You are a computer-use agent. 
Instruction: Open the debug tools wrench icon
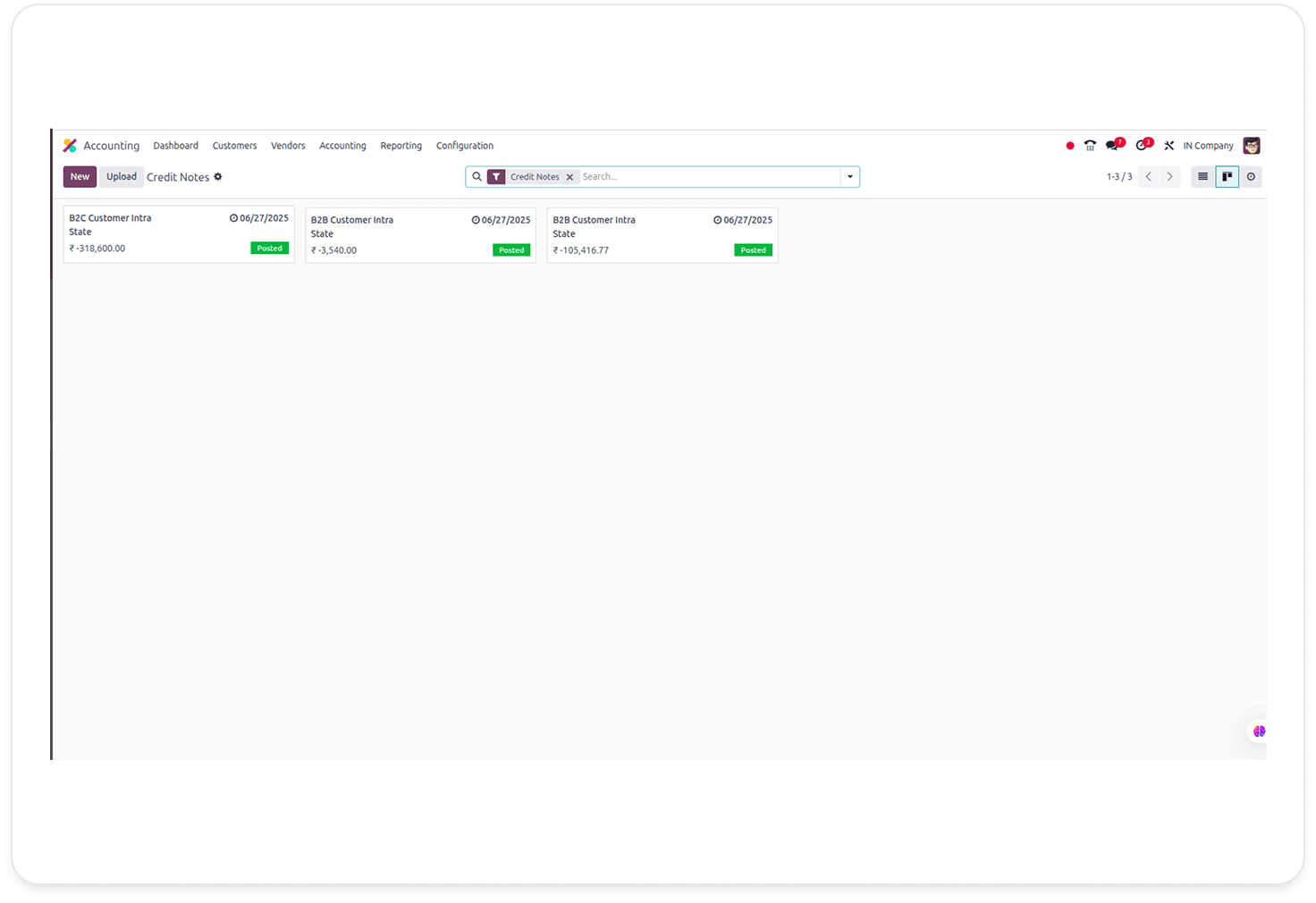tap(1168, 146)
